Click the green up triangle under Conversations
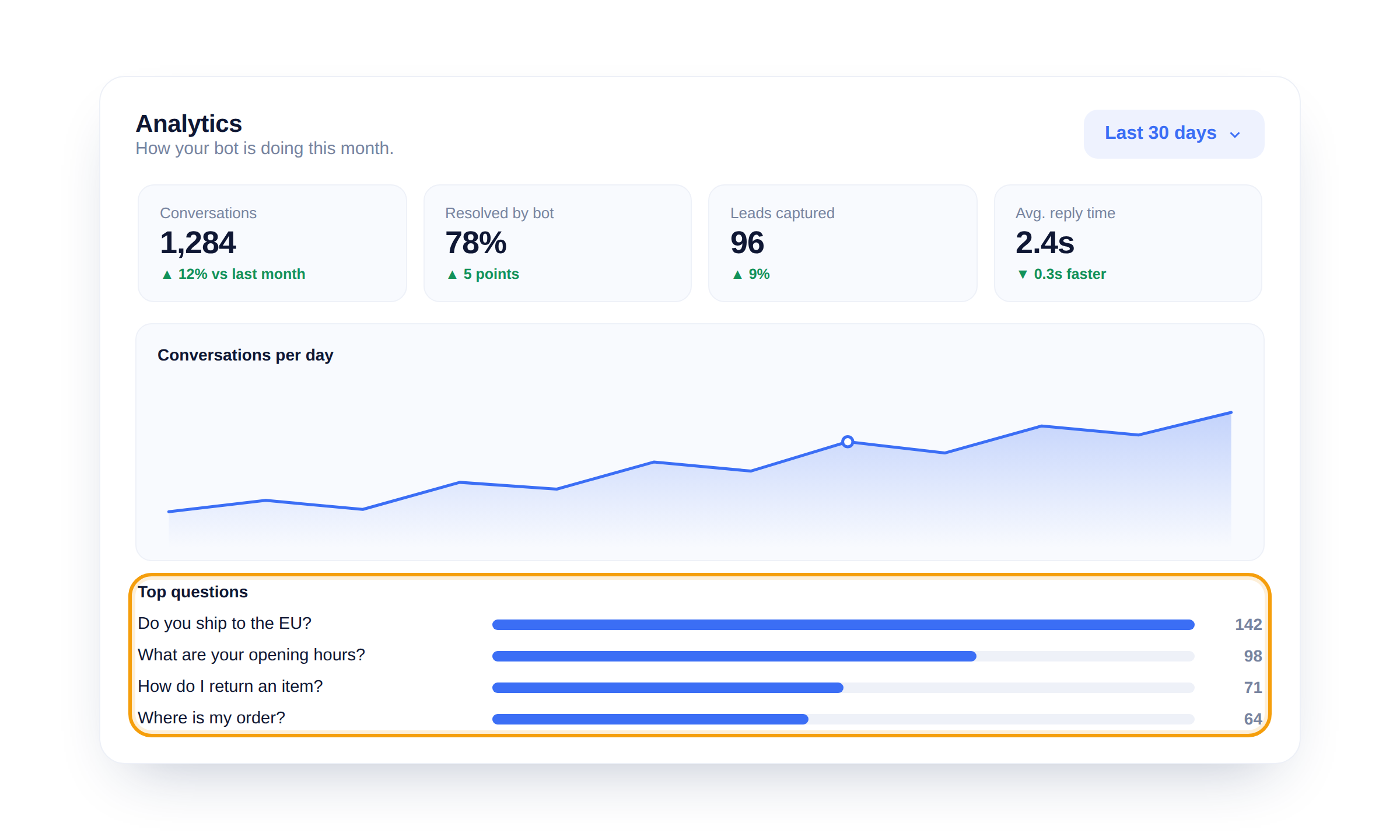 (x=167, y=274)
